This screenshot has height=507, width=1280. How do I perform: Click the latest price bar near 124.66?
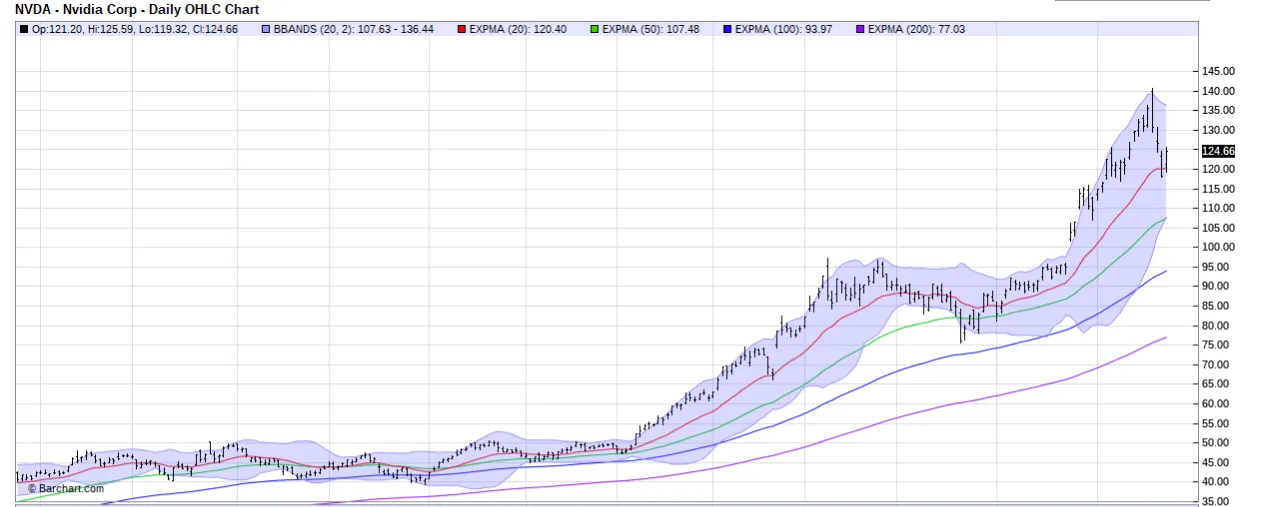point(1166,160)
